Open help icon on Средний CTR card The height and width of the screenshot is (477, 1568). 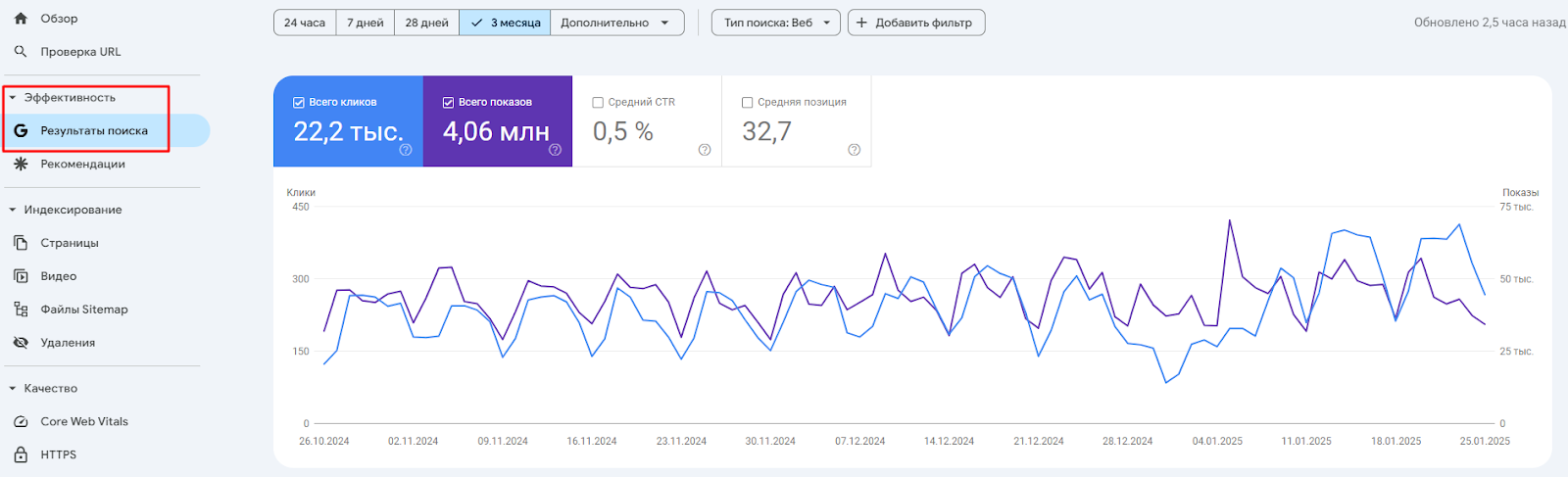(x=704, y=150)
